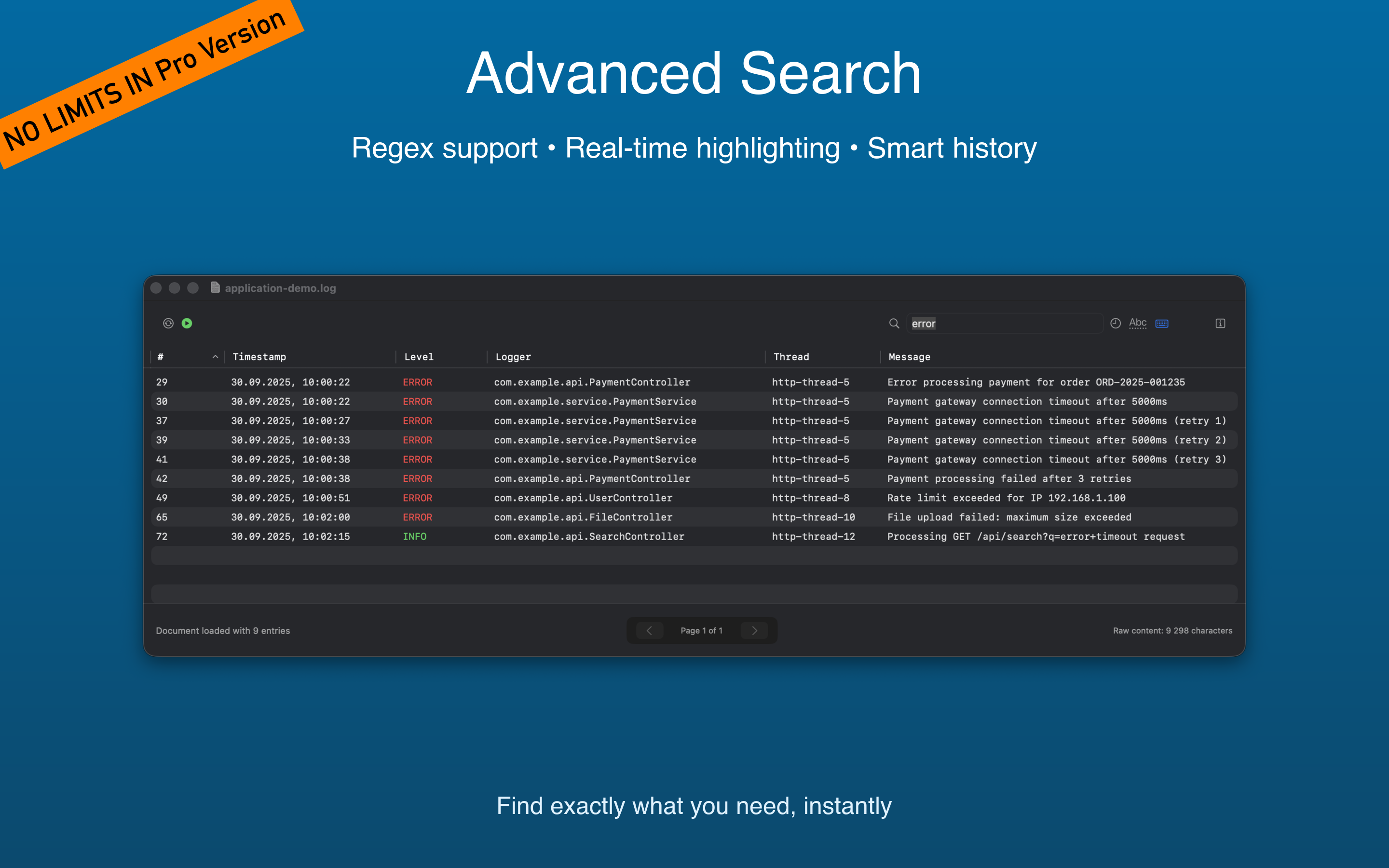Viewport: 1389px width, 868px height.
Task: Open the search history clock icon
Action: pos(1115,323)
